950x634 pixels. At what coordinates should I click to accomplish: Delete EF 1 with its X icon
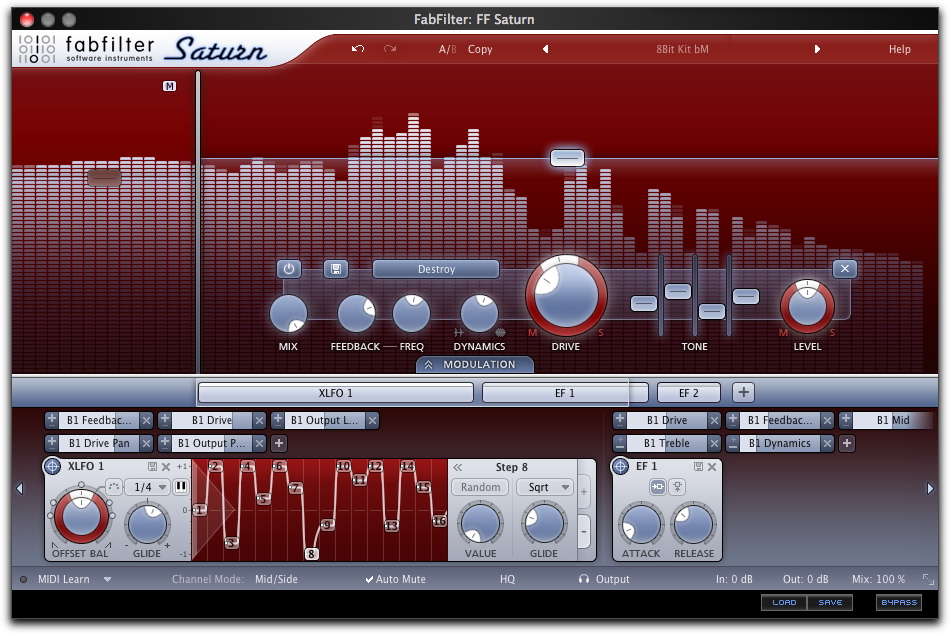(712, 467)
